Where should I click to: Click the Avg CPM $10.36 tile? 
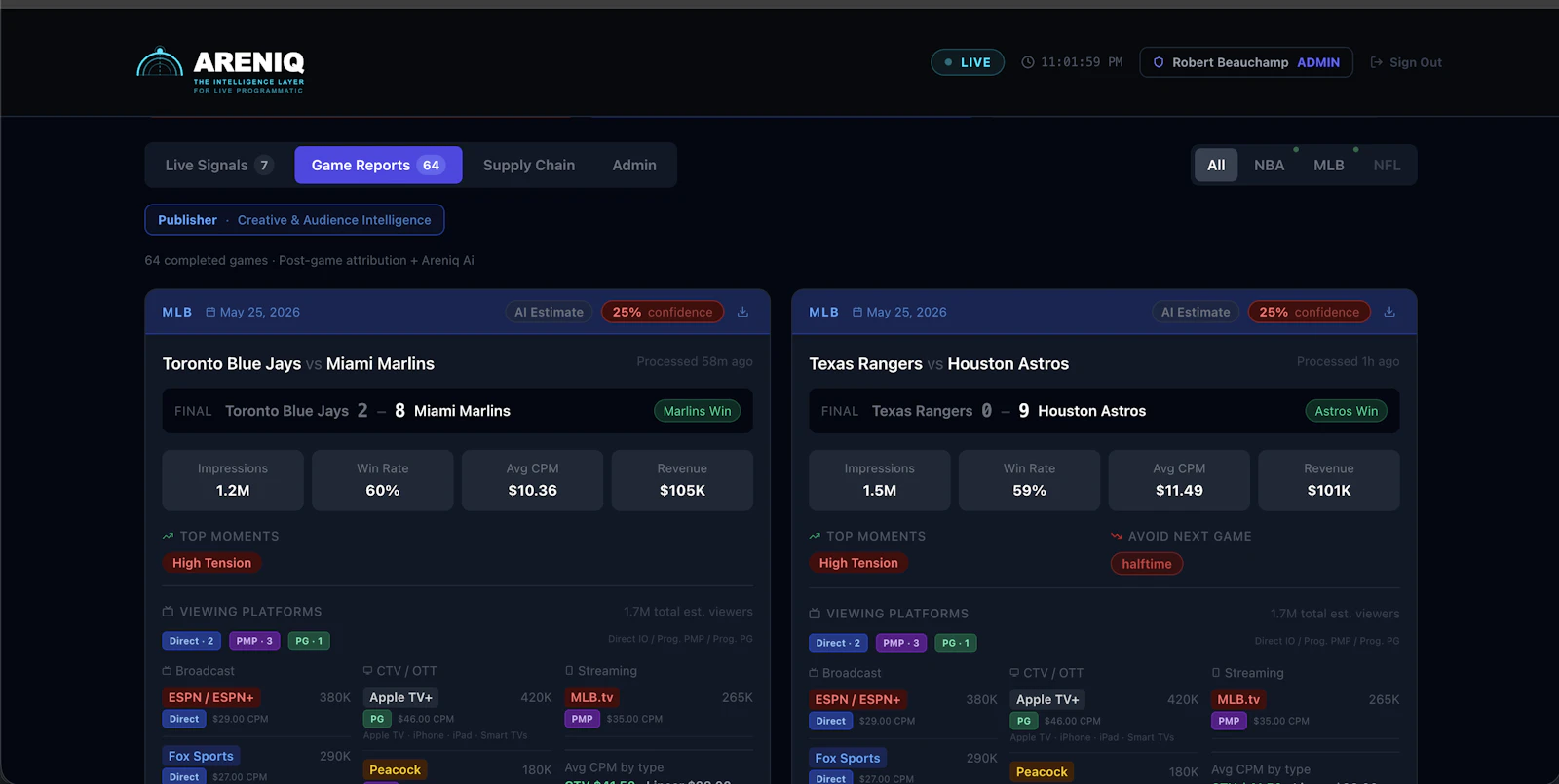coord(532,480)
